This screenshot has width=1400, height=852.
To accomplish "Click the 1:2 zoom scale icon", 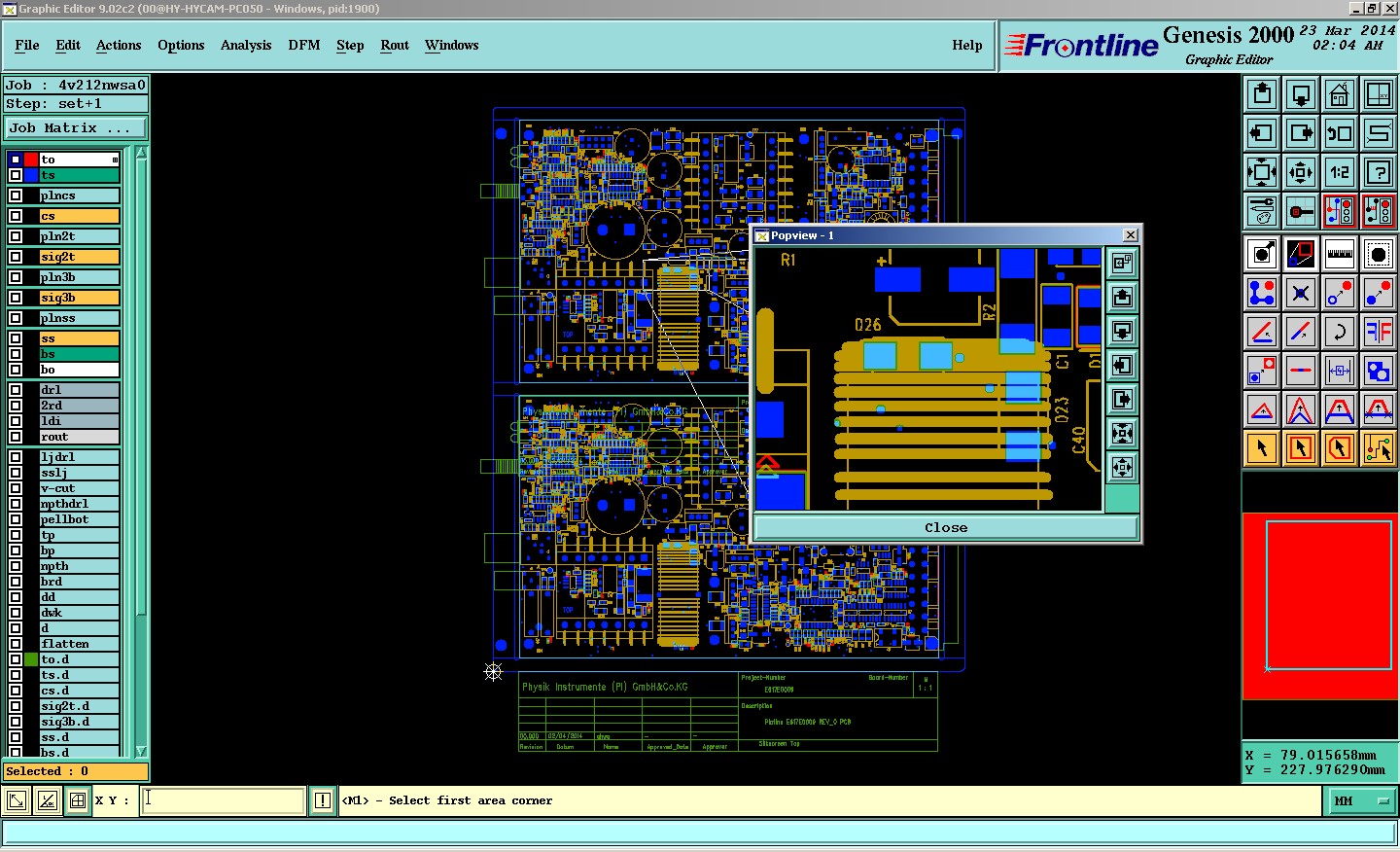I will (x=1339, y=172).
